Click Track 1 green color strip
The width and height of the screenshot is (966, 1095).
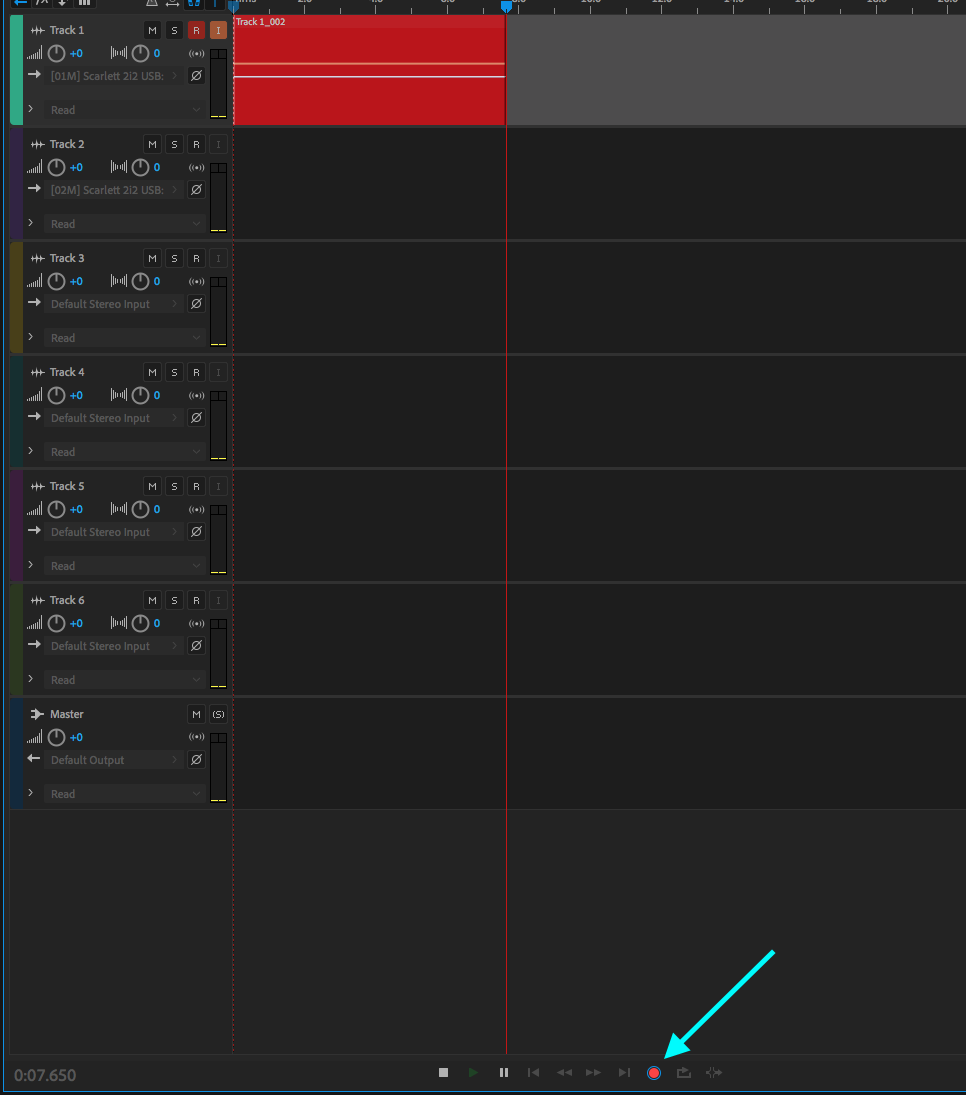(x=17, y=70)
